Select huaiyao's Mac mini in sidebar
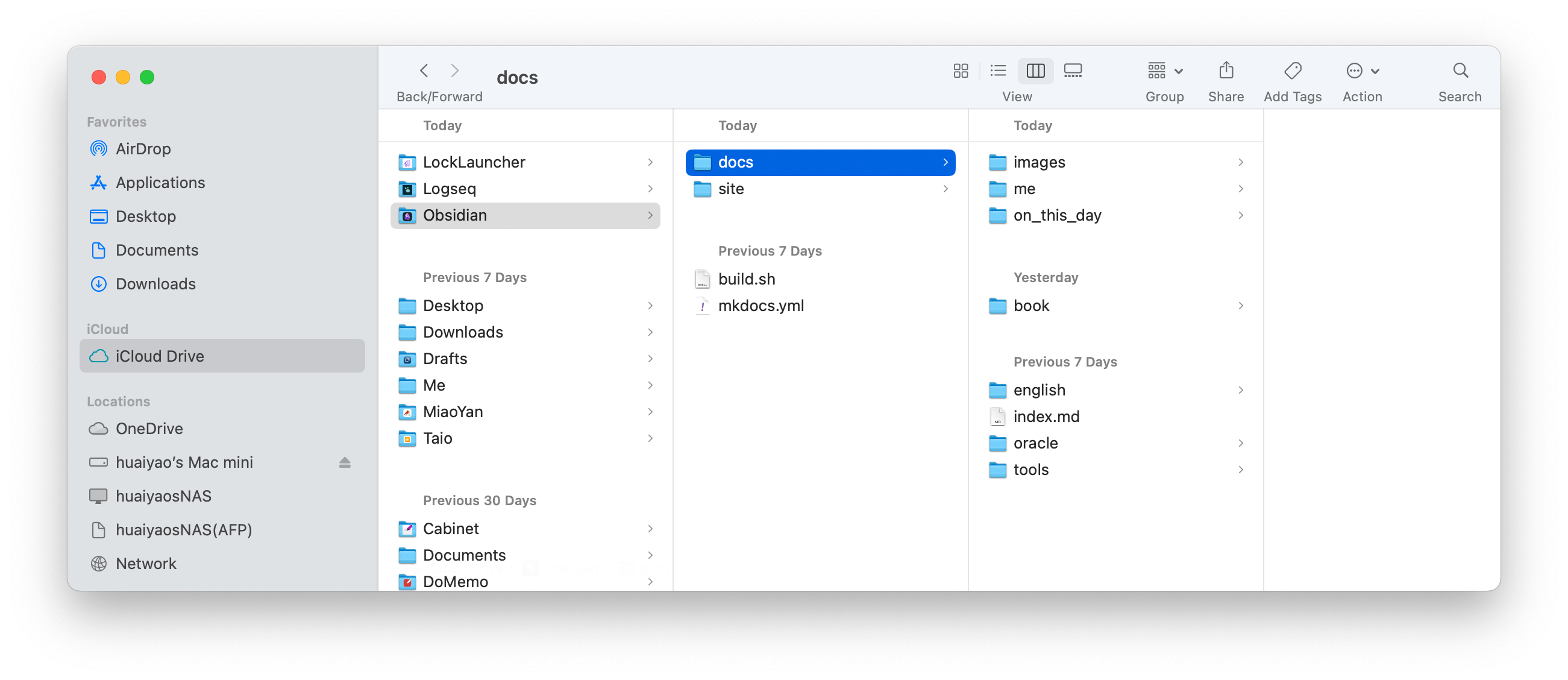 222,462
